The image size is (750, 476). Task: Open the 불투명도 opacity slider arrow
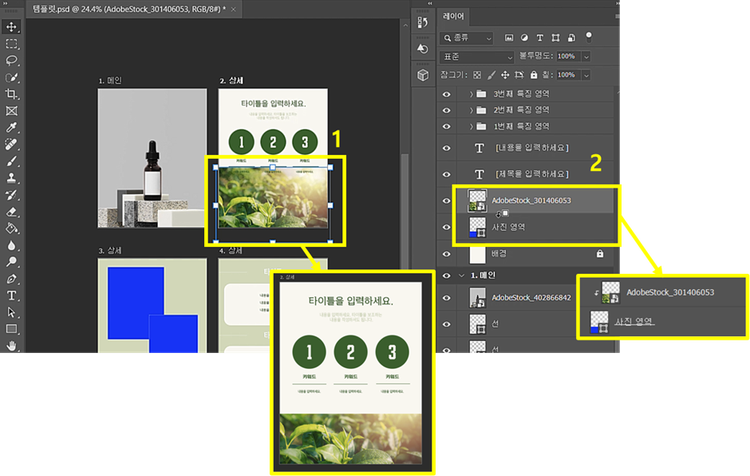(x=586, y=57)
